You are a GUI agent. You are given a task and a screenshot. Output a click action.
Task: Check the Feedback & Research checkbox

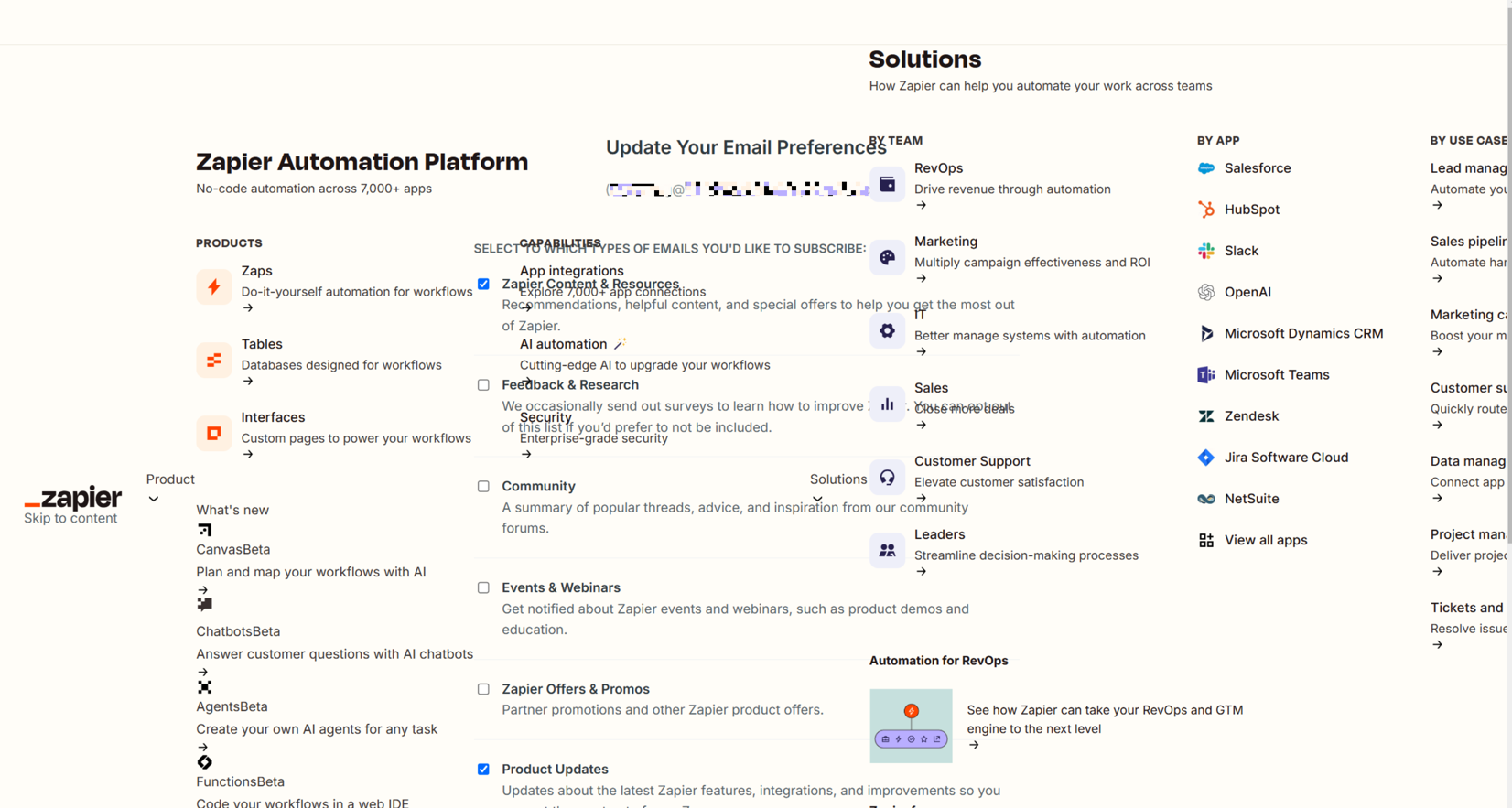click(x=483, y=385)
